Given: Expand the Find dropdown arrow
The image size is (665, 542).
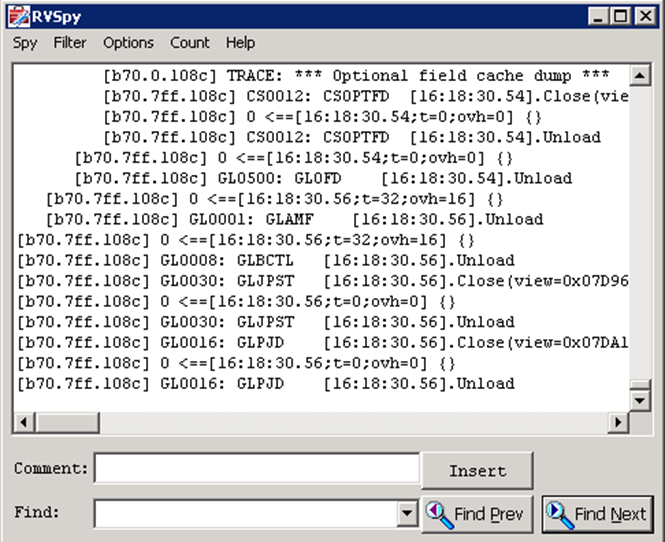Looking at the screenshot, I should (x=408, y=513).
